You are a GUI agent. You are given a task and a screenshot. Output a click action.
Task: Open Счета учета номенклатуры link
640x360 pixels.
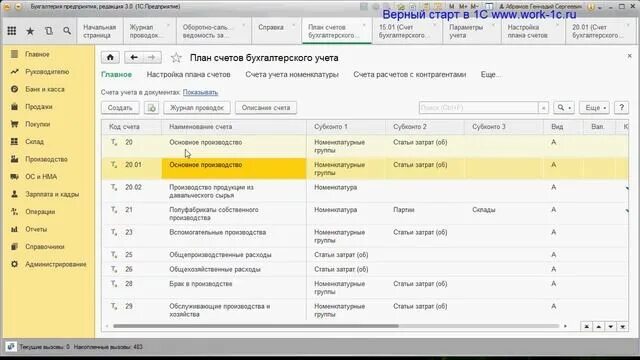coord(292,75)
